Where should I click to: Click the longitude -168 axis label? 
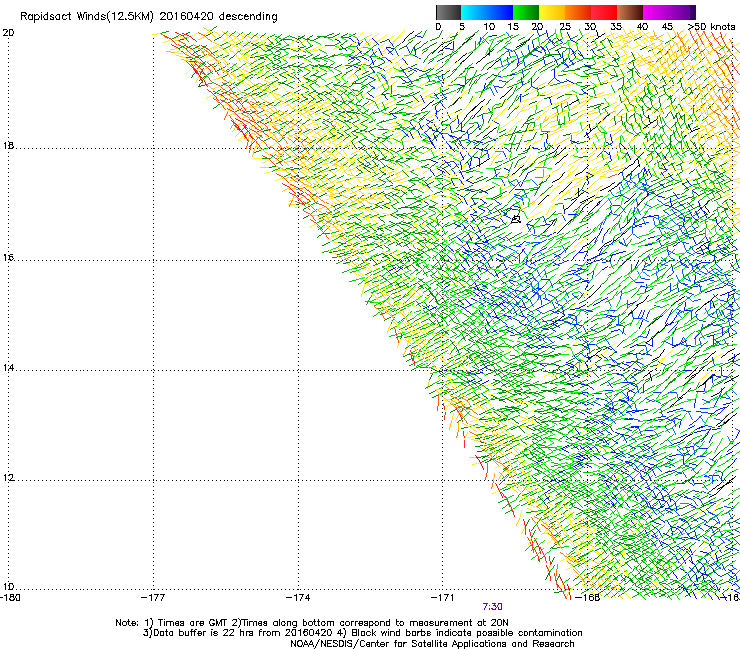pos(588,598)
